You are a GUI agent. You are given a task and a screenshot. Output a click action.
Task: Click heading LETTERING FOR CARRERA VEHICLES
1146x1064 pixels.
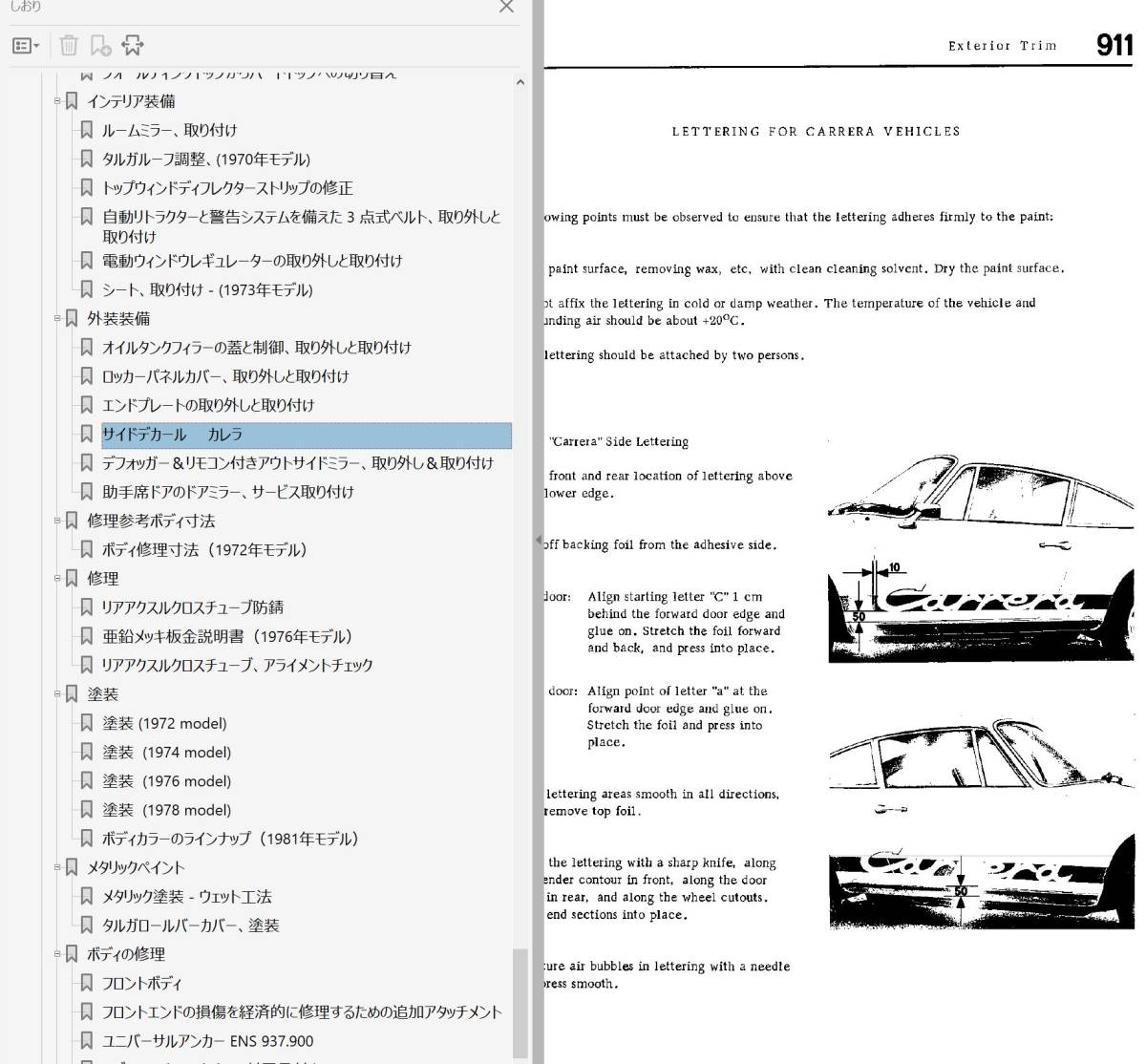(x=817, y=132)
